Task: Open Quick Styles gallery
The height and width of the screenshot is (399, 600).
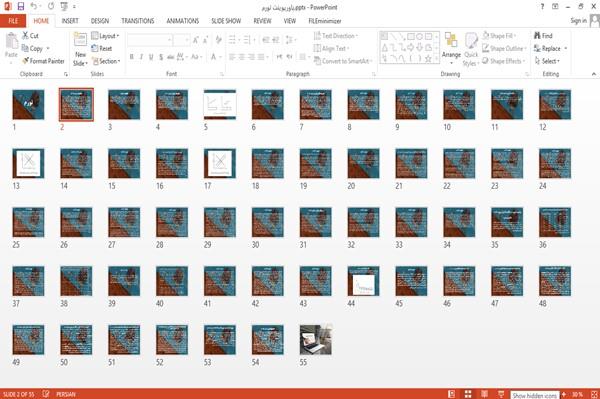Action: pos(471,50)
